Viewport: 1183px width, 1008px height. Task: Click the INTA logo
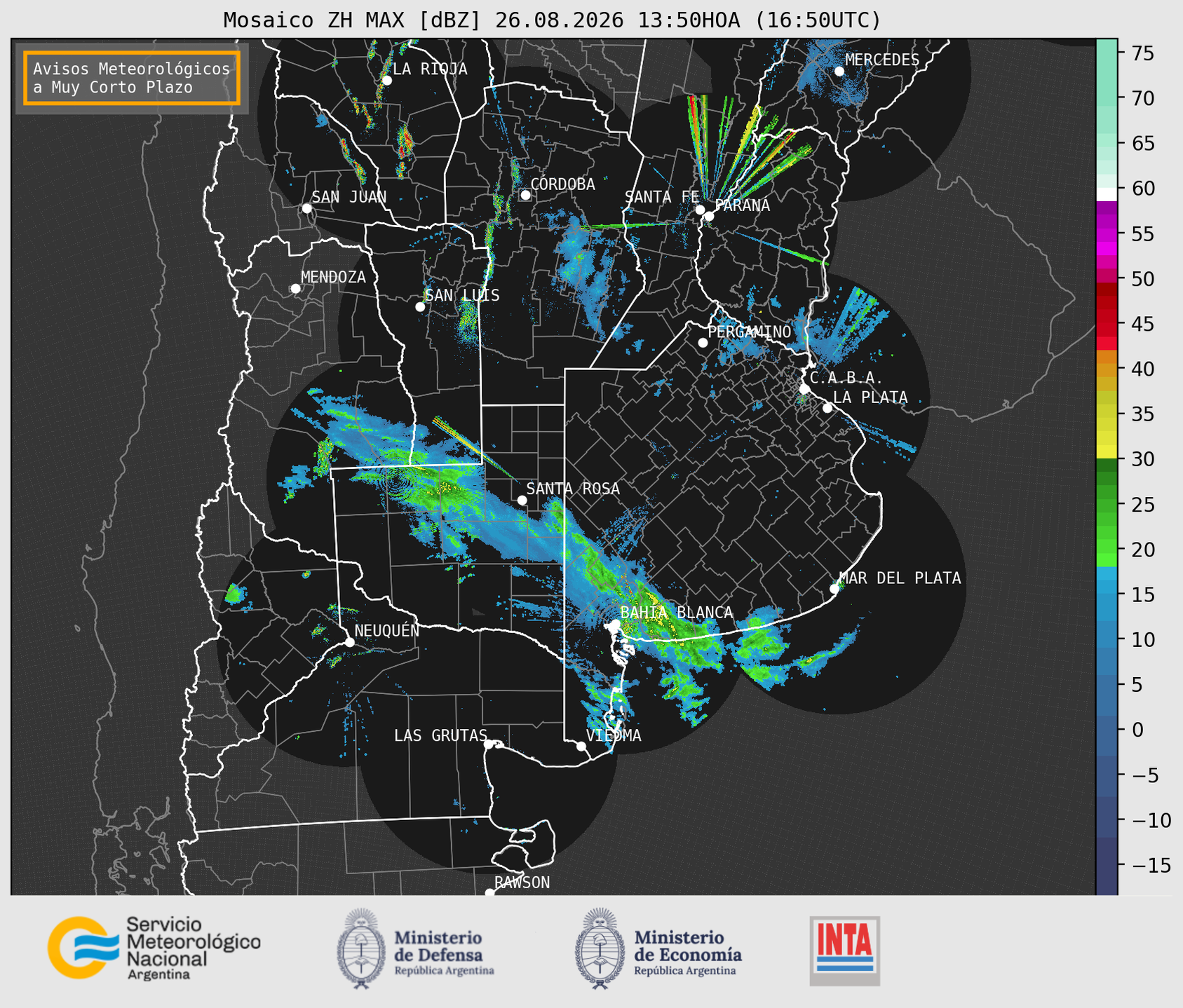click(844, 951)
